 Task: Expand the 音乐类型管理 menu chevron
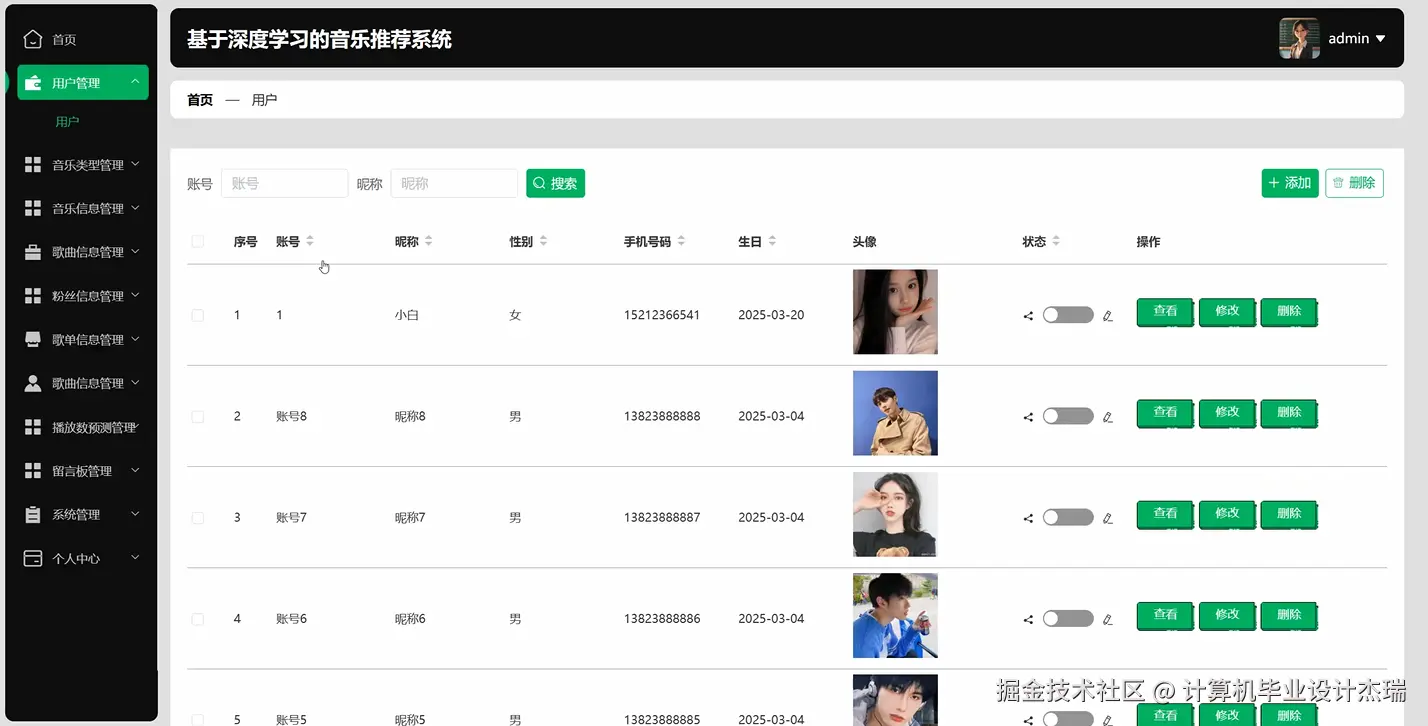click(x=135, y=164)
